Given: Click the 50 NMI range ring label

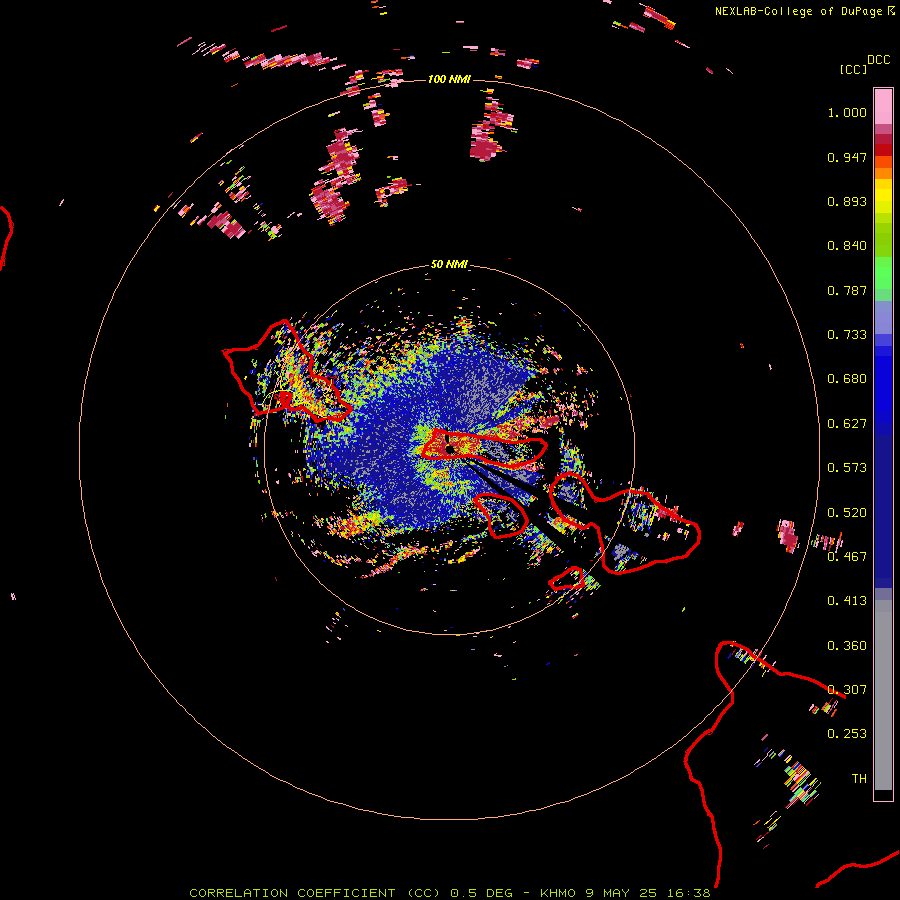Looking at the screenshot, I should [x=449, y=265].
